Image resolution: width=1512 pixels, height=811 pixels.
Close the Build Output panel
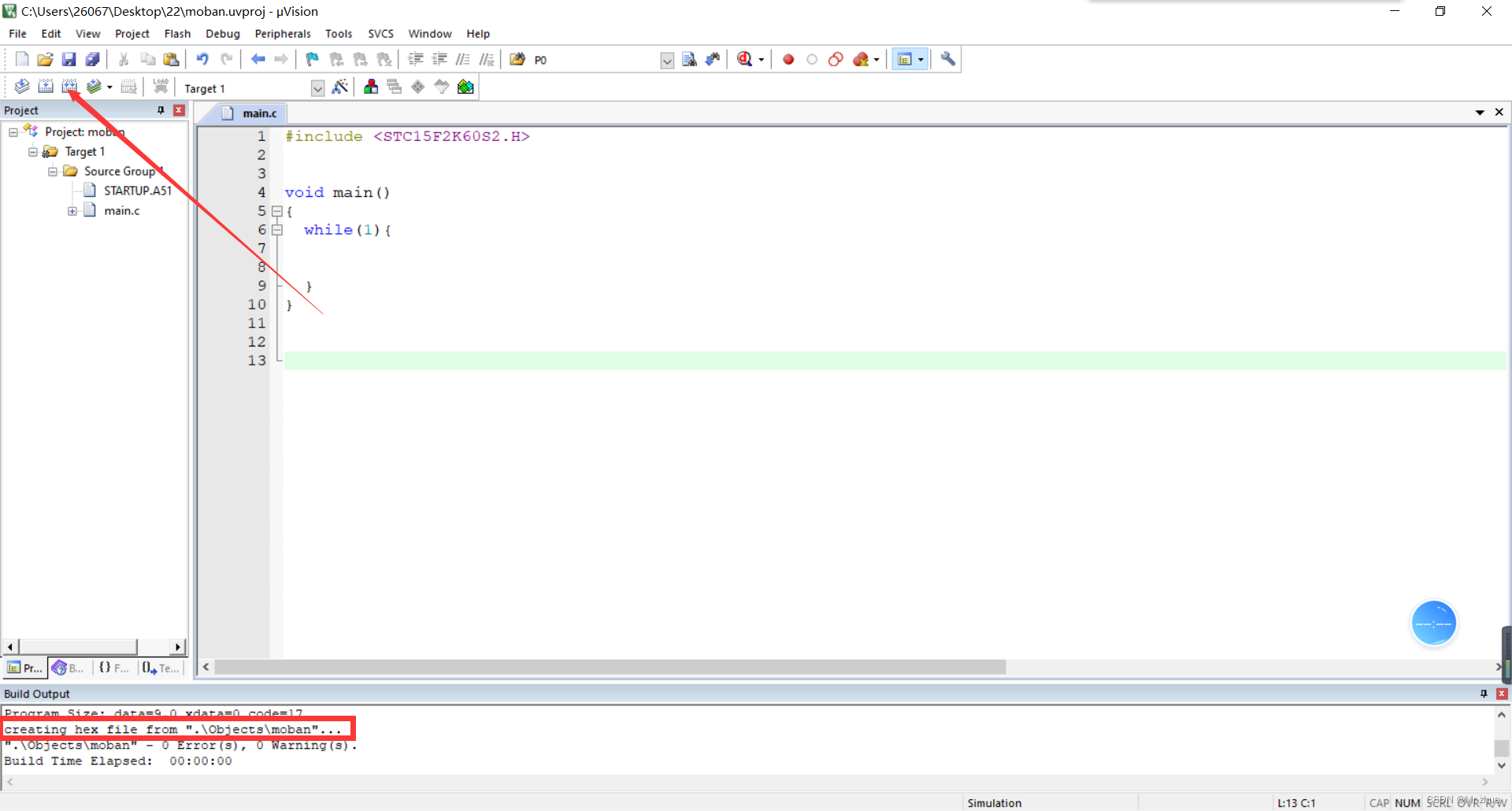(1502, 694)
